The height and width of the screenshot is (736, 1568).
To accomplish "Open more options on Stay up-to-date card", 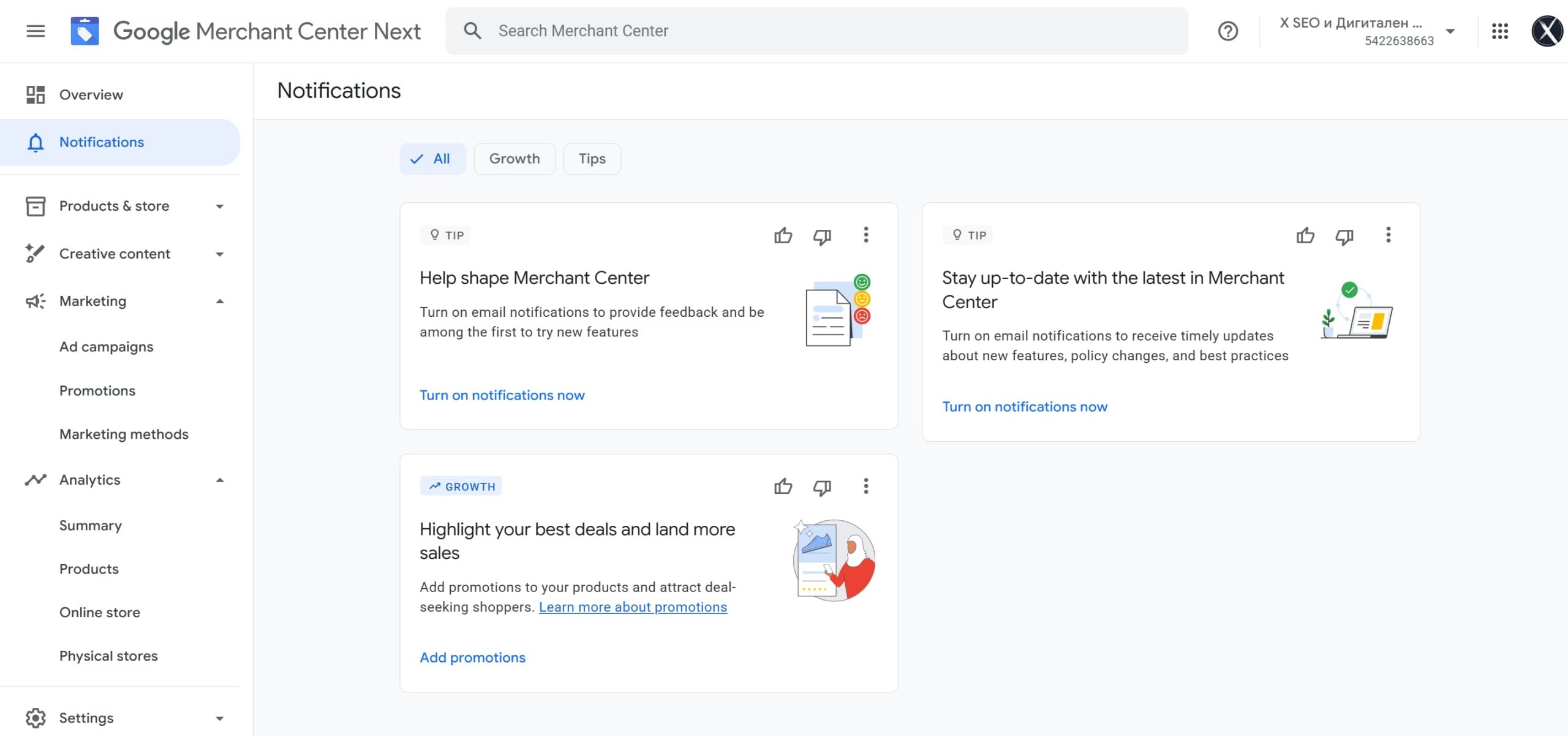I will tap(1388, 235).
